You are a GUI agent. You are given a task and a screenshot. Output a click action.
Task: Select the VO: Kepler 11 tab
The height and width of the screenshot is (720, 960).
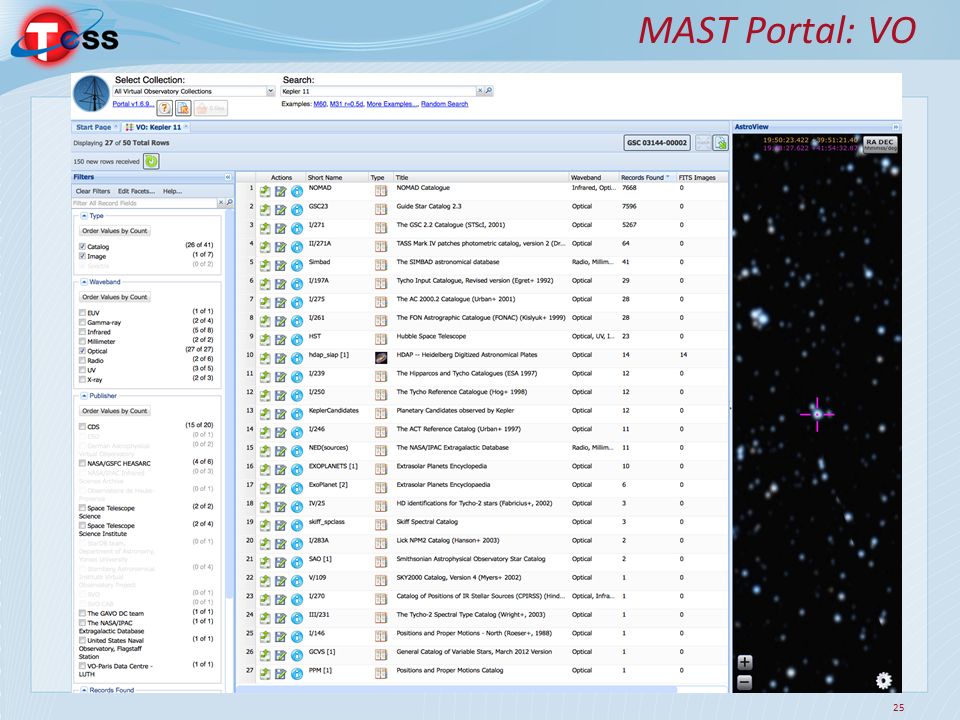point(157,127)
